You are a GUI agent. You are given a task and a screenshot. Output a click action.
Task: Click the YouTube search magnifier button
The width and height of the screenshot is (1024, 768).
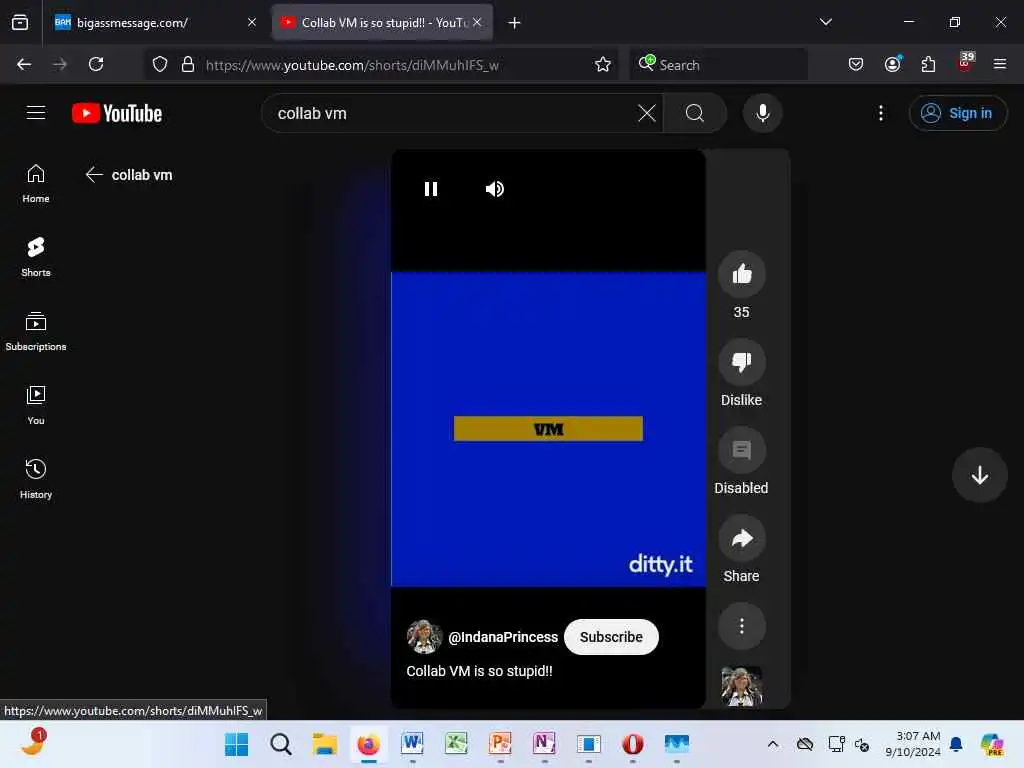pos(695,113)
